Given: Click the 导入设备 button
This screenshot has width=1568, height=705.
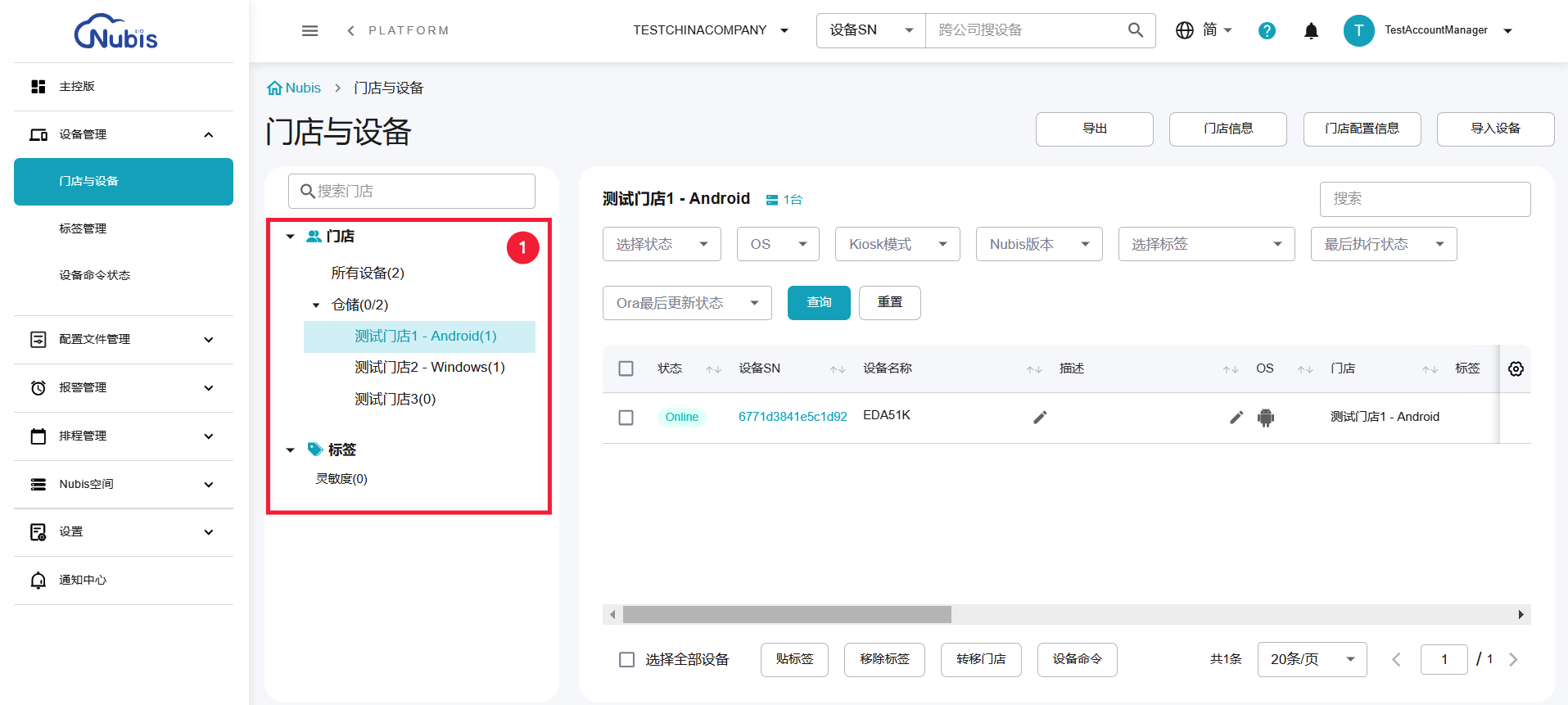Looking at the screenshot, I should pos(1496,129).
